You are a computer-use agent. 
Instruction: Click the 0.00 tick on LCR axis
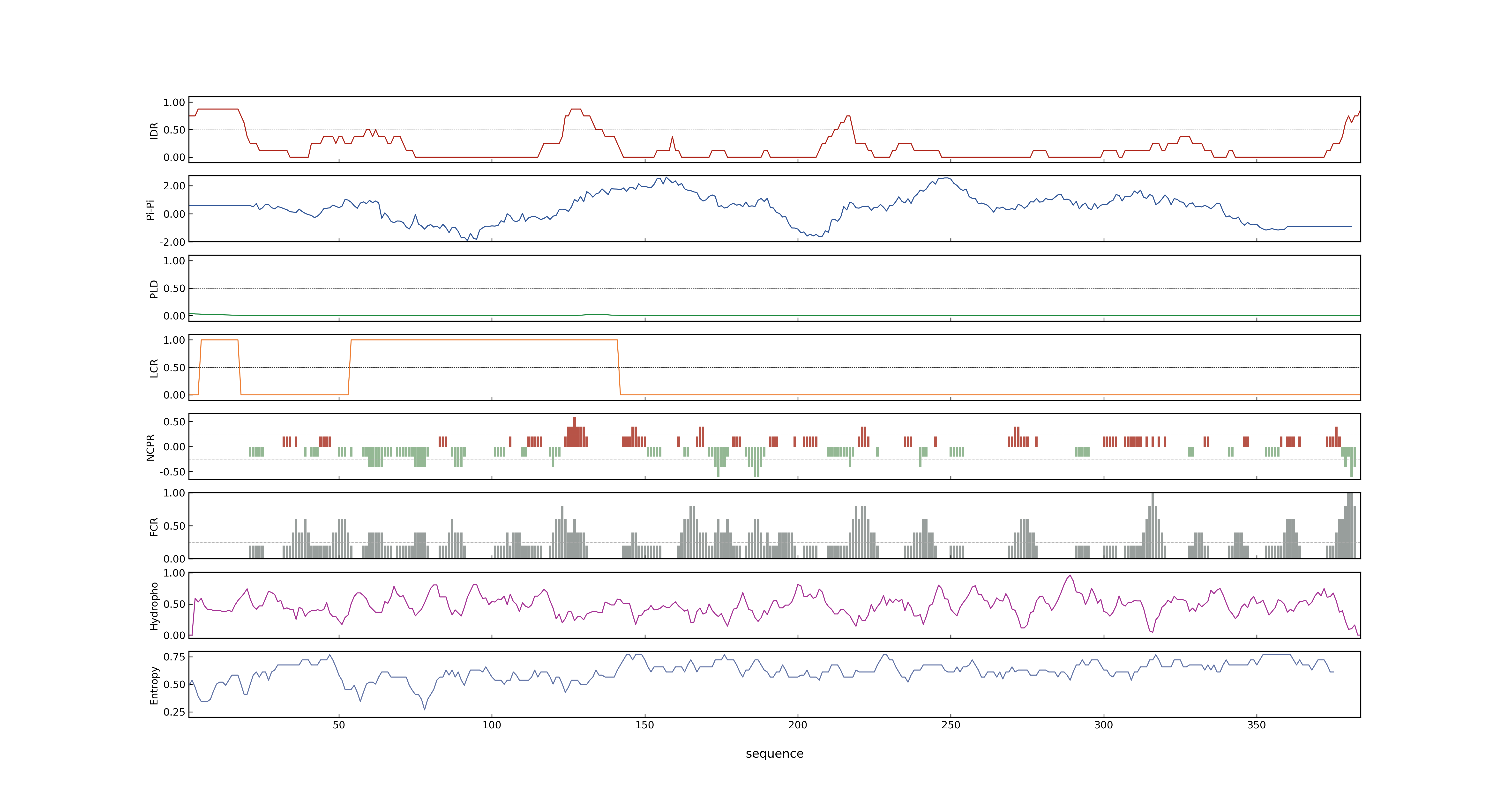[x=174, y=395]
